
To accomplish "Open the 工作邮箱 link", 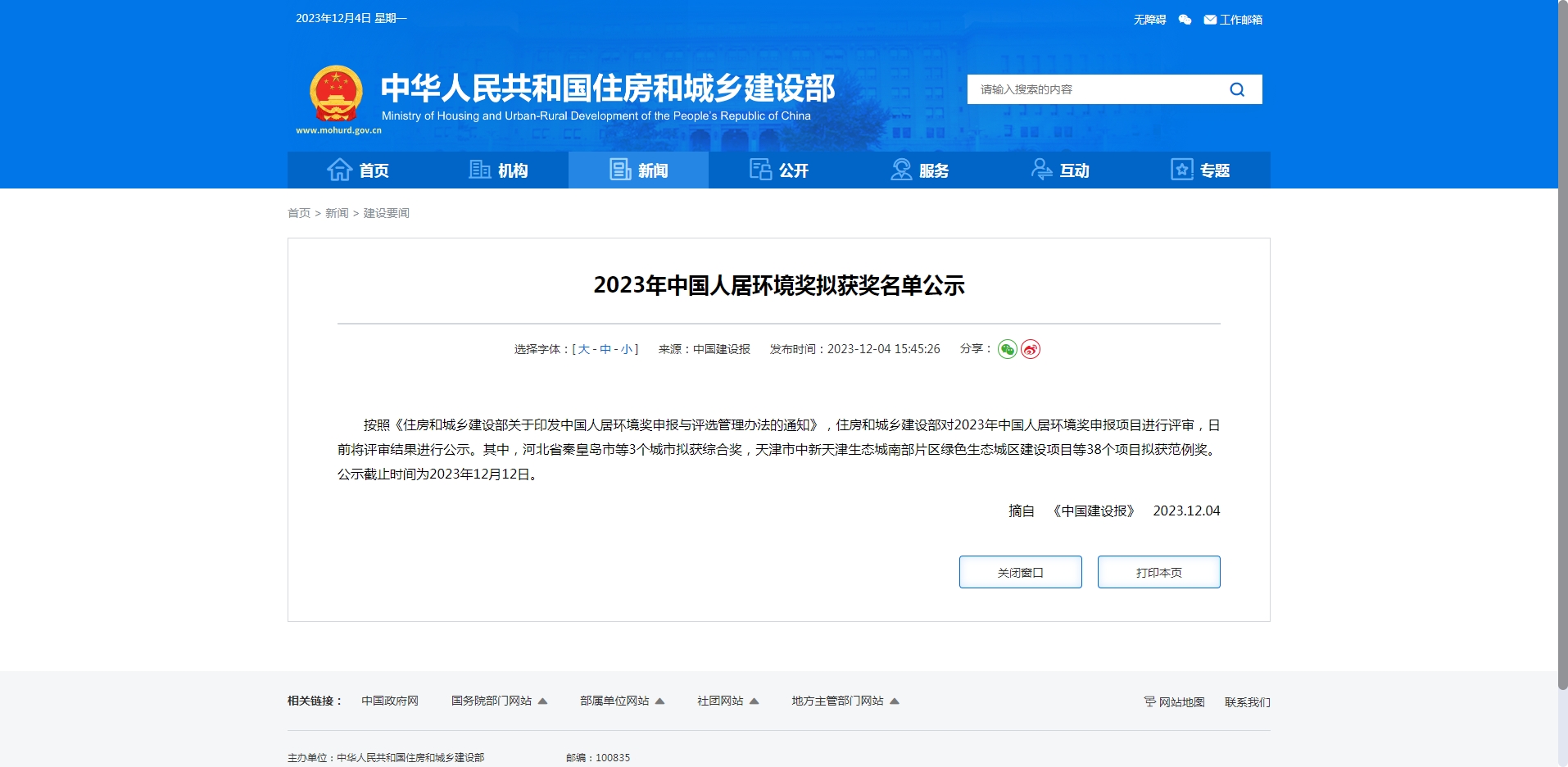I will click(1240, 20).
